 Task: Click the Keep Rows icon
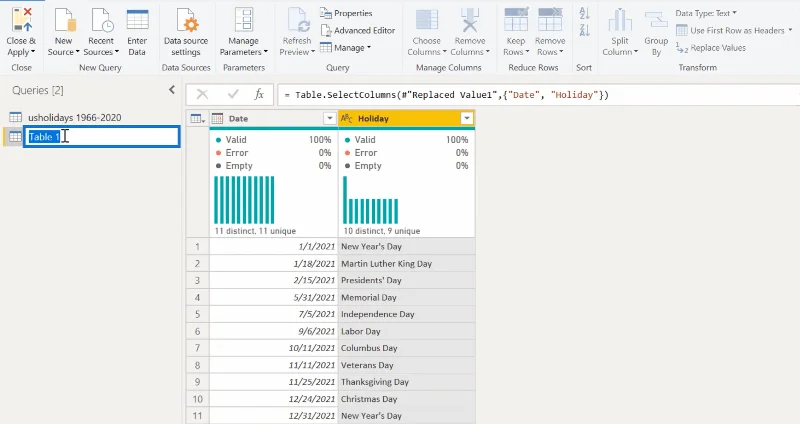516,19
